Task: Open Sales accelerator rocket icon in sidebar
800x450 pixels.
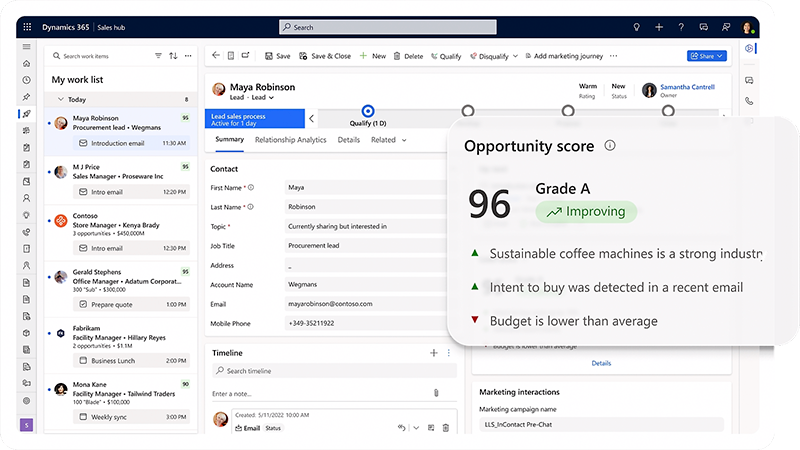Action: tap(27, 114)
